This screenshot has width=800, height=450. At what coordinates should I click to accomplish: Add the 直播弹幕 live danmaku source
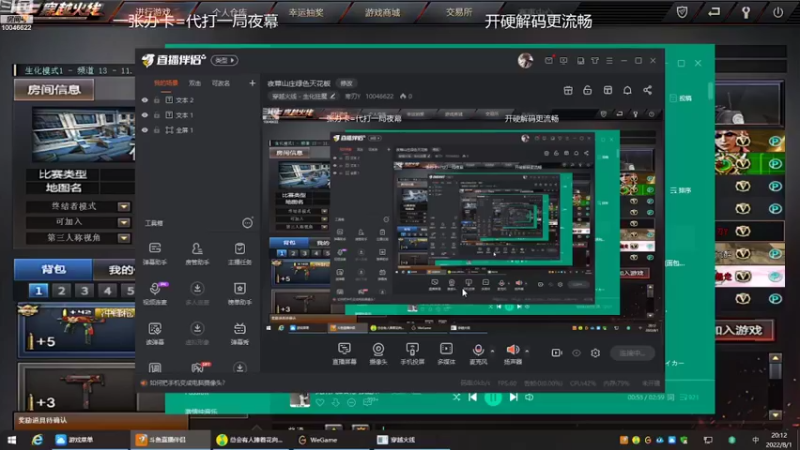click(x=344, y=353)
